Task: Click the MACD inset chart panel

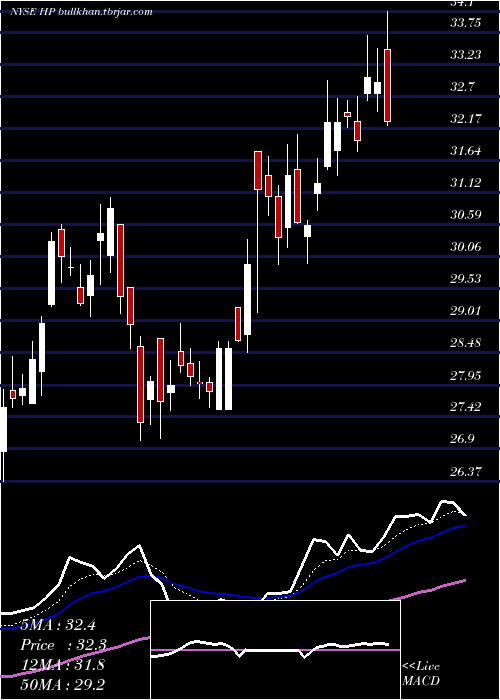Action: pyautogui.click(x=275, y=650)
